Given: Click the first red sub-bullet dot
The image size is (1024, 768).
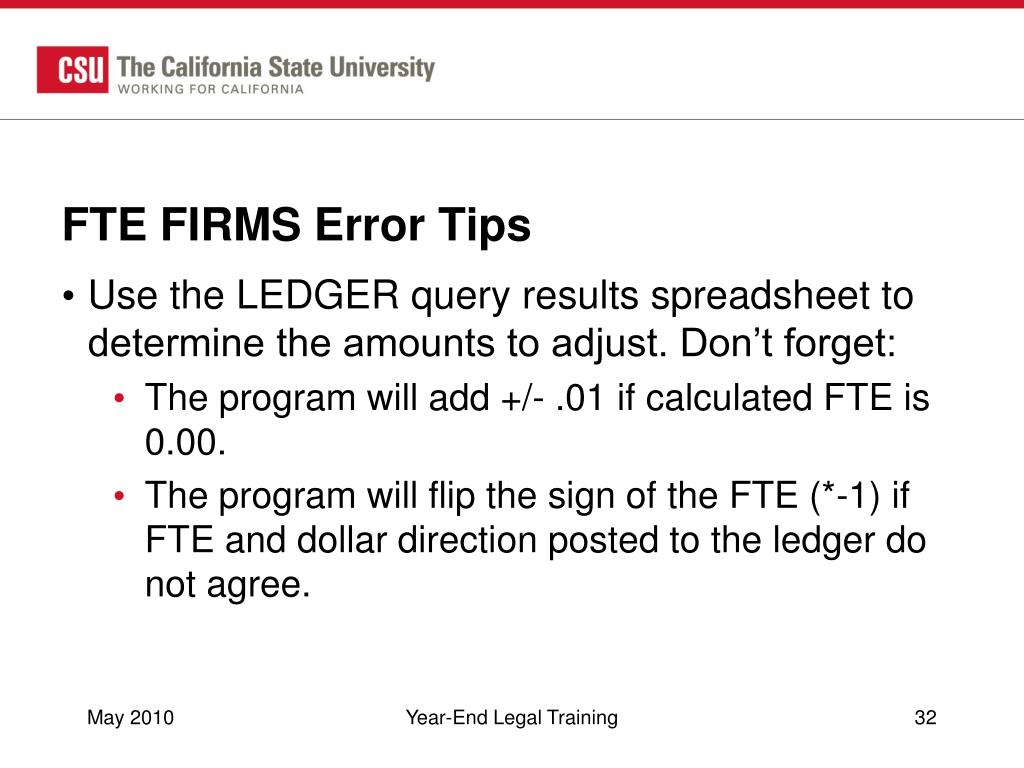Looking at the screenshot, I should (x=119, y=398).
